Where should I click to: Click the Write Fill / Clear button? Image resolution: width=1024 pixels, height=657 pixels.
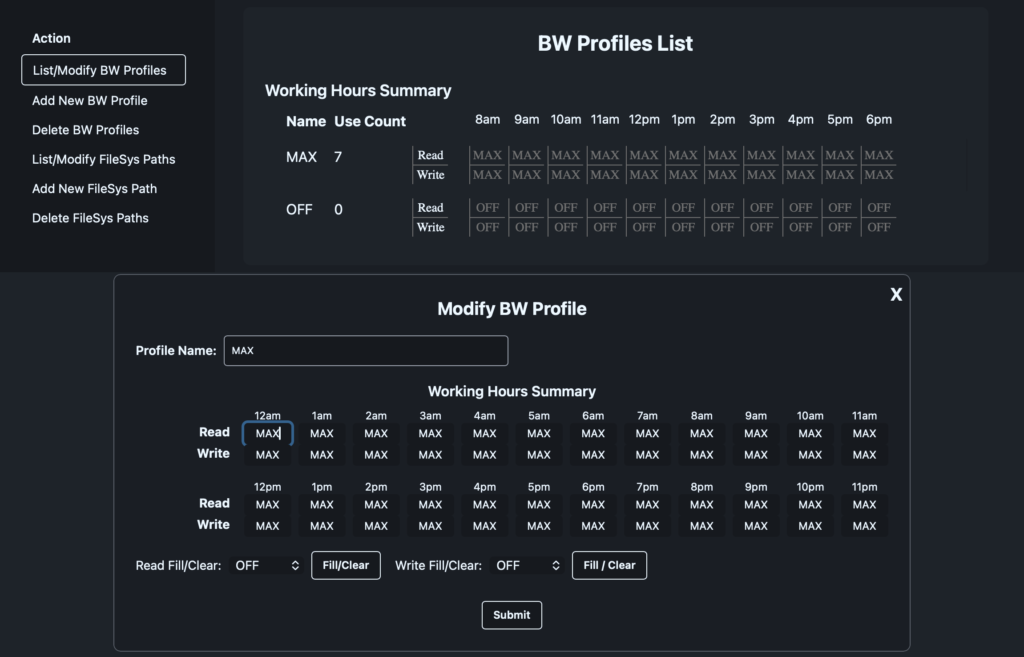coord(609,566)
